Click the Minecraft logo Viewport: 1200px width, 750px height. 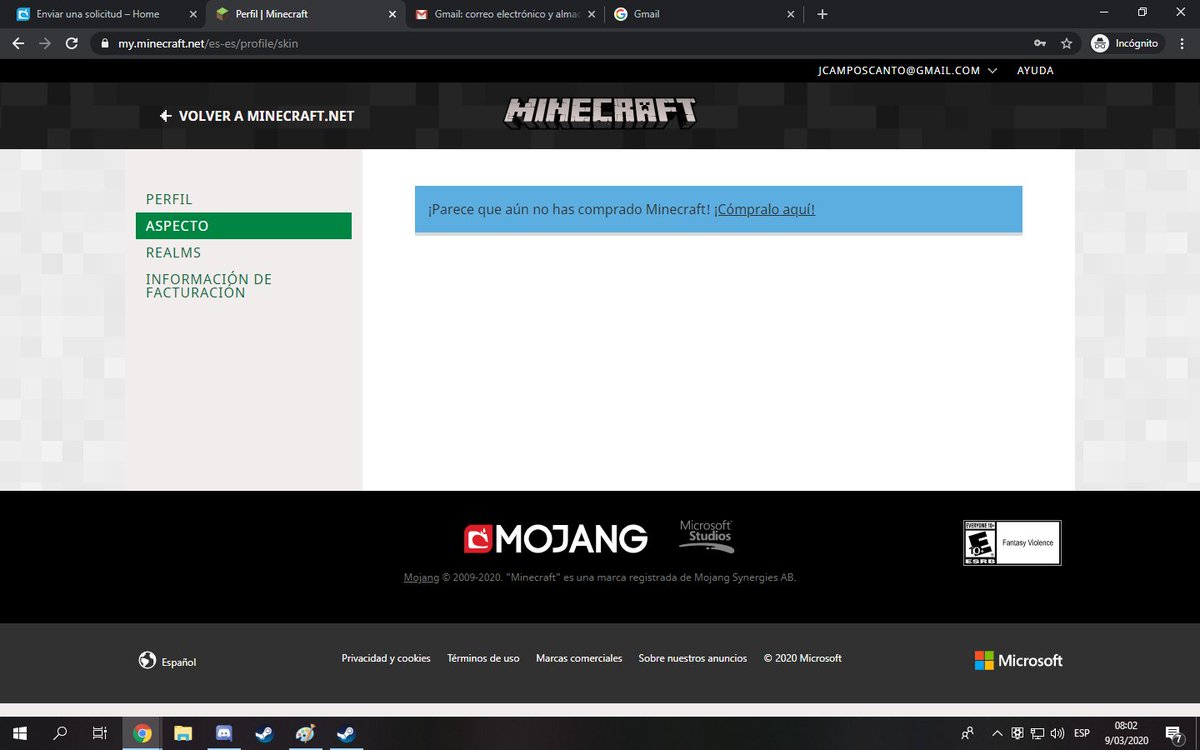(600, 112)
